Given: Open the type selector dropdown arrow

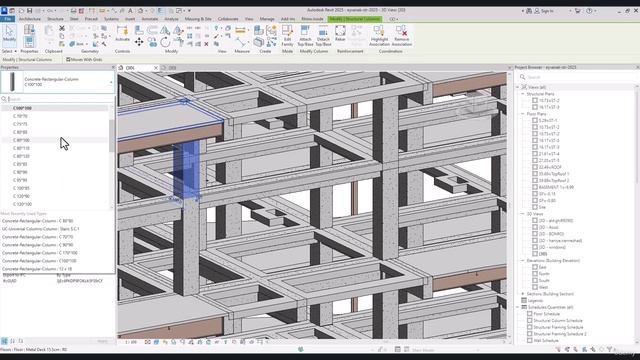Looking at the screenshot, I should [x=111, y=82].
